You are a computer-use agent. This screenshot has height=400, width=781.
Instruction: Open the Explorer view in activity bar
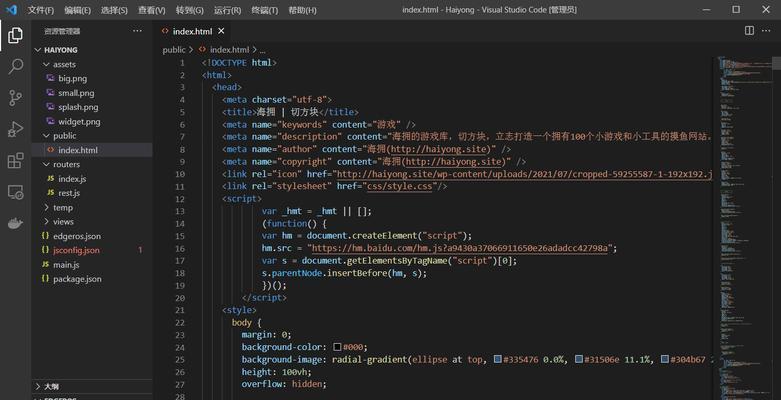(x=15, y=35)
